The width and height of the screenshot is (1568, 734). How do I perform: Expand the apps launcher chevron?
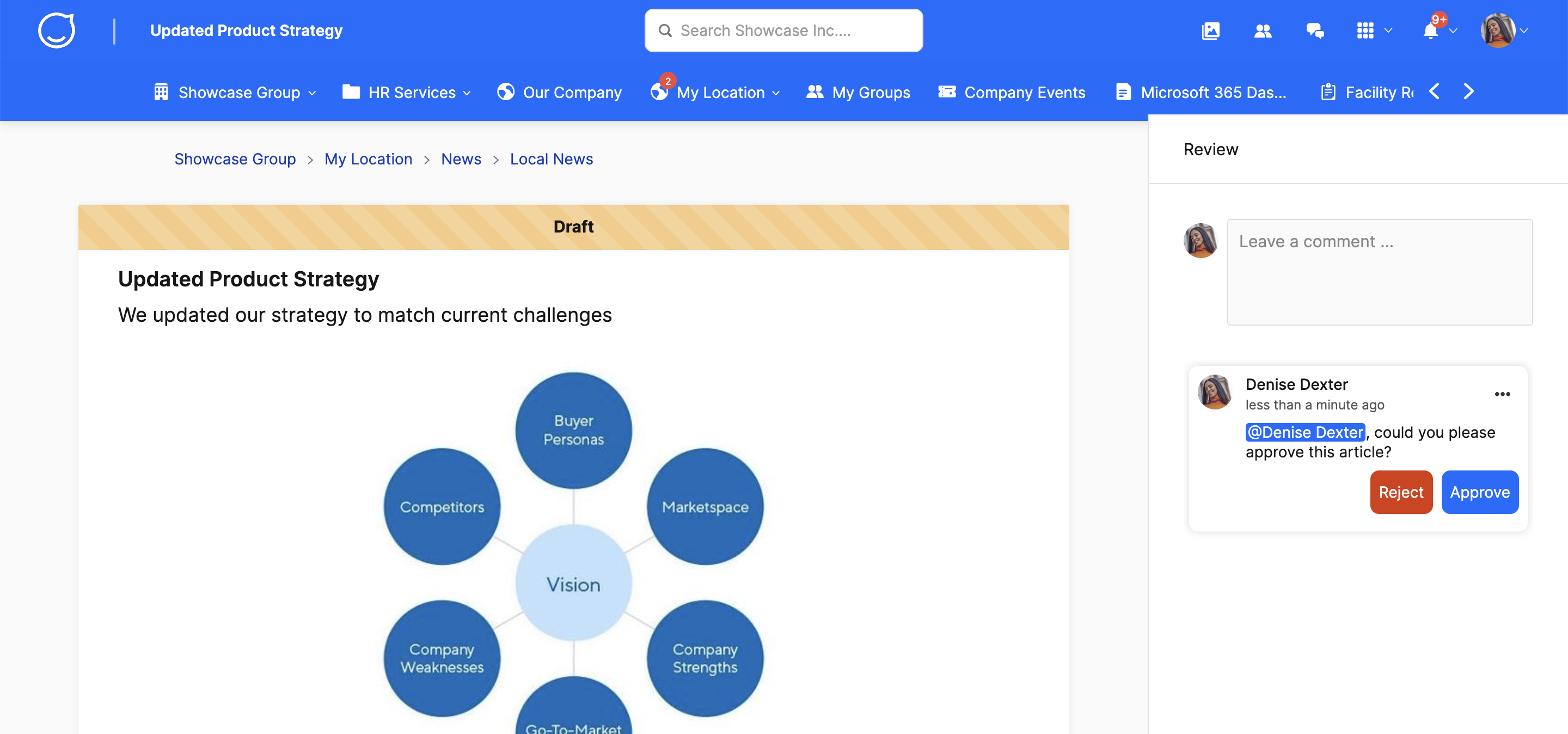pyautogui.click(x=1388, y=30)
